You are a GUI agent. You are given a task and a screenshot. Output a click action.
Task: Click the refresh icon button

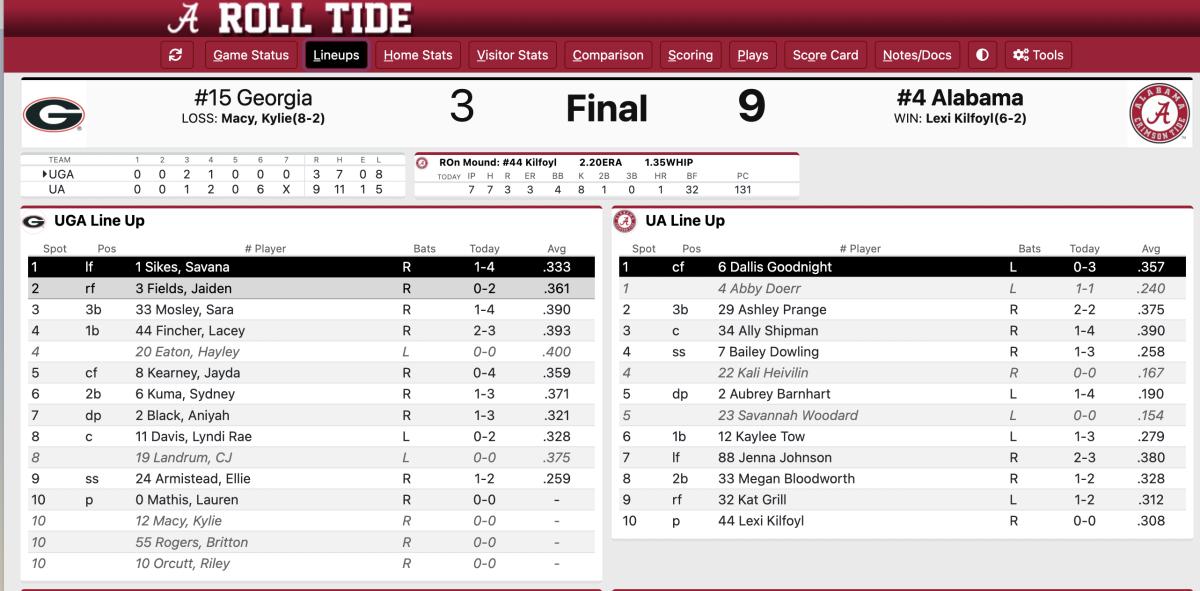point(176,55)
